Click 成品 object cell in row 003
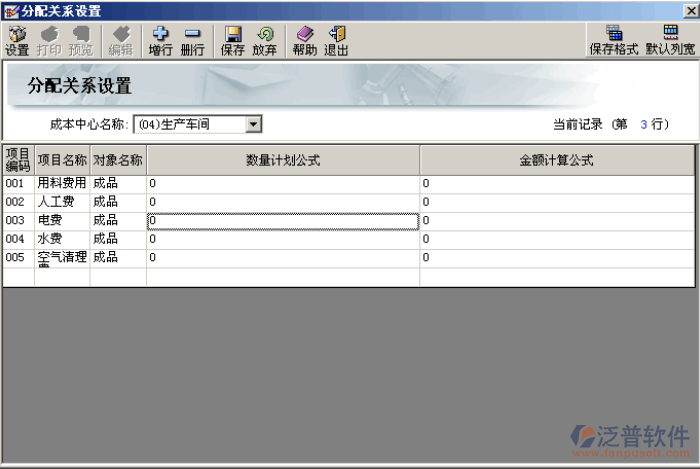 pyautogui.click(x=118, y=221)
